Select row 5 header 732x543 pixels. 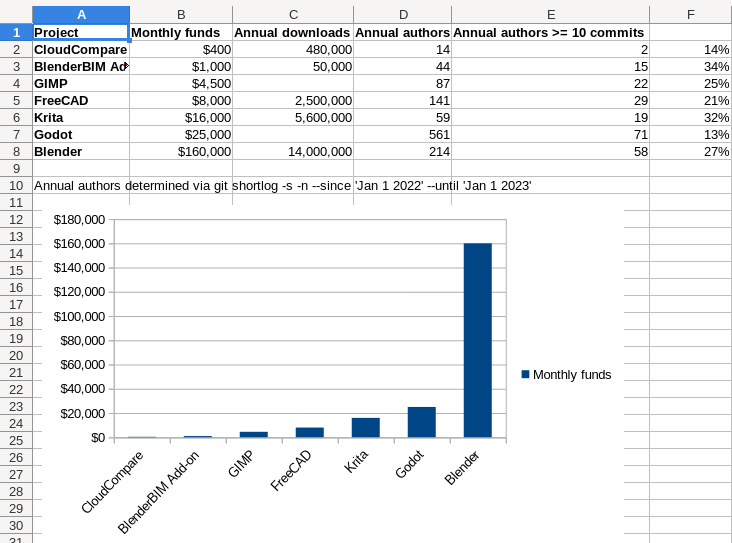coord(16,100)
